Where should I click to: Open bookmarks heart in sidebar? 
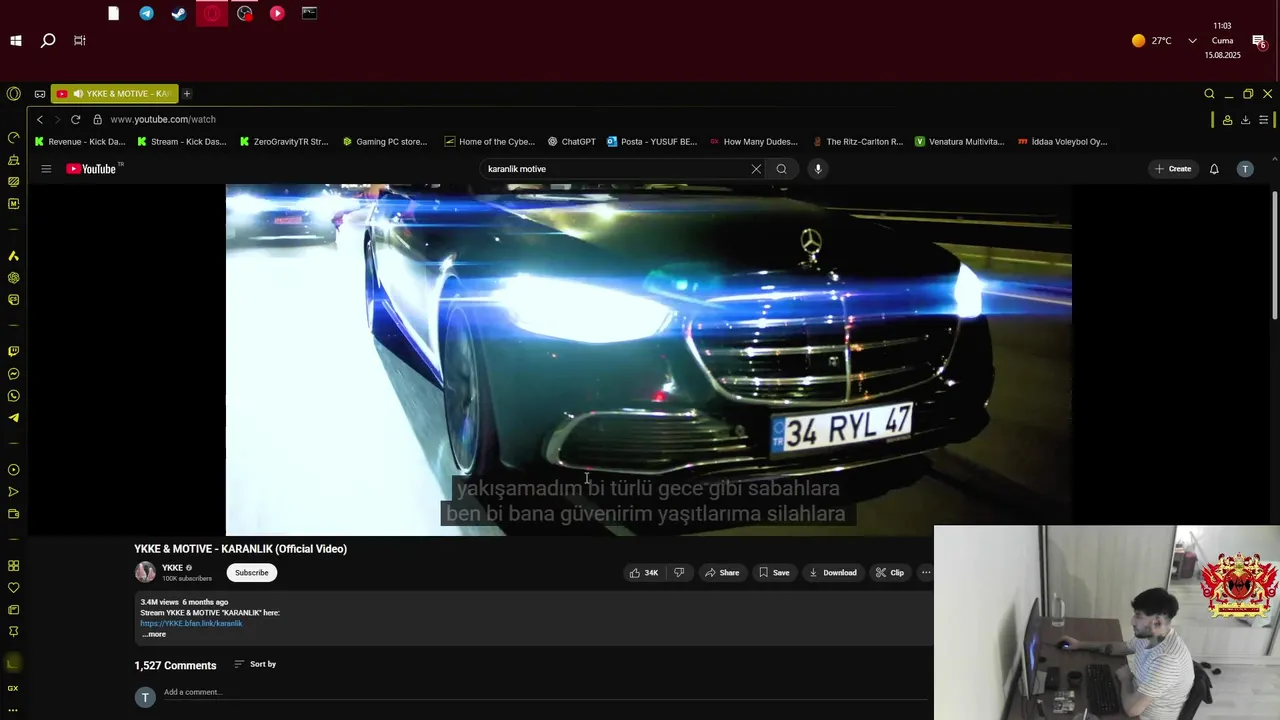(x=13, y=588)
